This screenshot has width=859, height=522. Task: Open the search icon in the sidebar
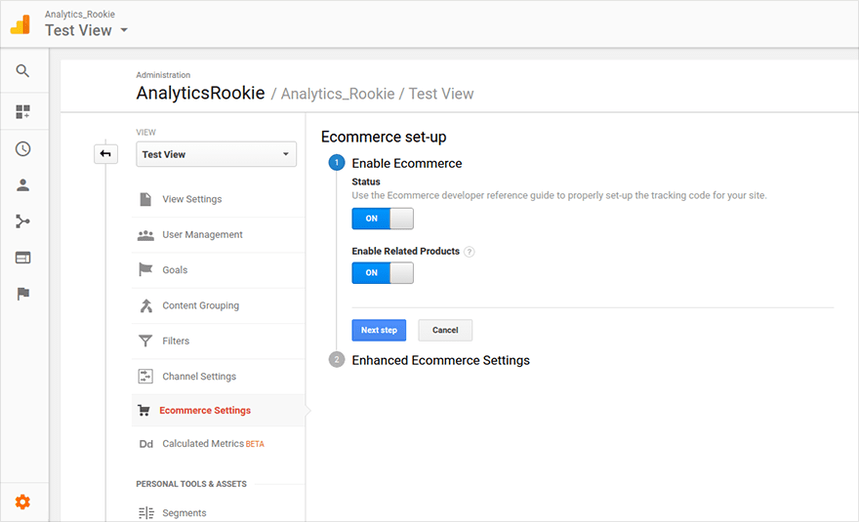pos(22,71)
